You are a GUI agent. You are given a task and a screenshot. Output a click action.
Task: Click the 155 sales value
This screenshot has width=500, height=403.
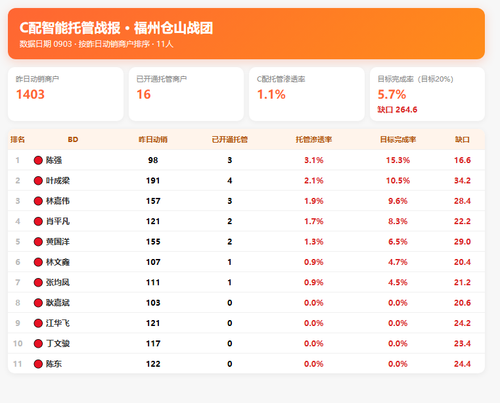153,242
